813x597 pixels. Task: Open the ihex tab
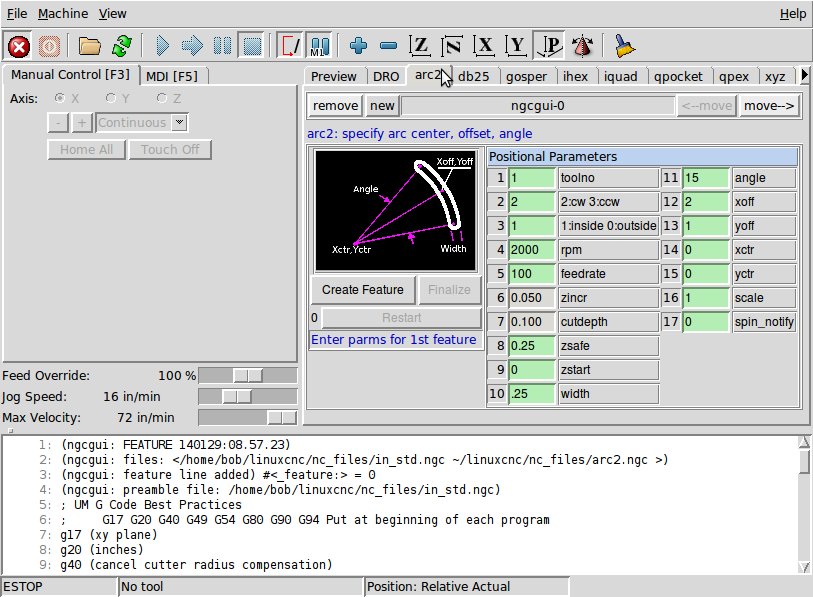click(x=576, y=76)
